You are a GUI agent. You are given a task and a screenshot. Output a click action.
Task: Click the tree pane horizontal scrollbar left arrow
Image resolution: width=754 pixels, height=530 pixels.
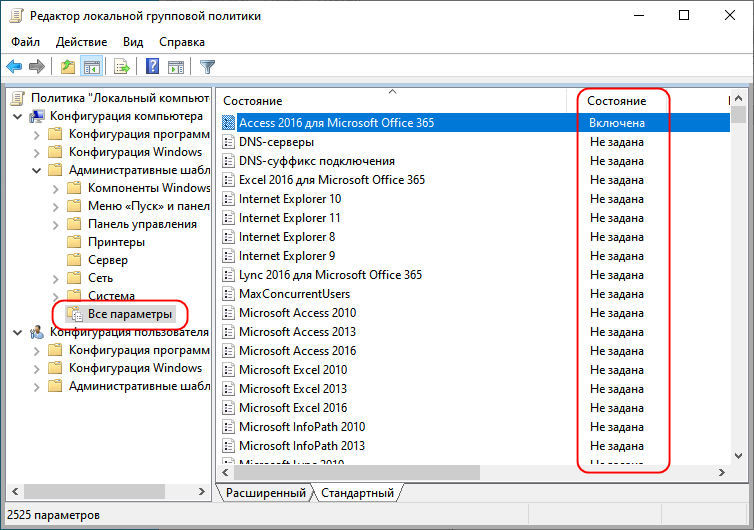[15, 492]
